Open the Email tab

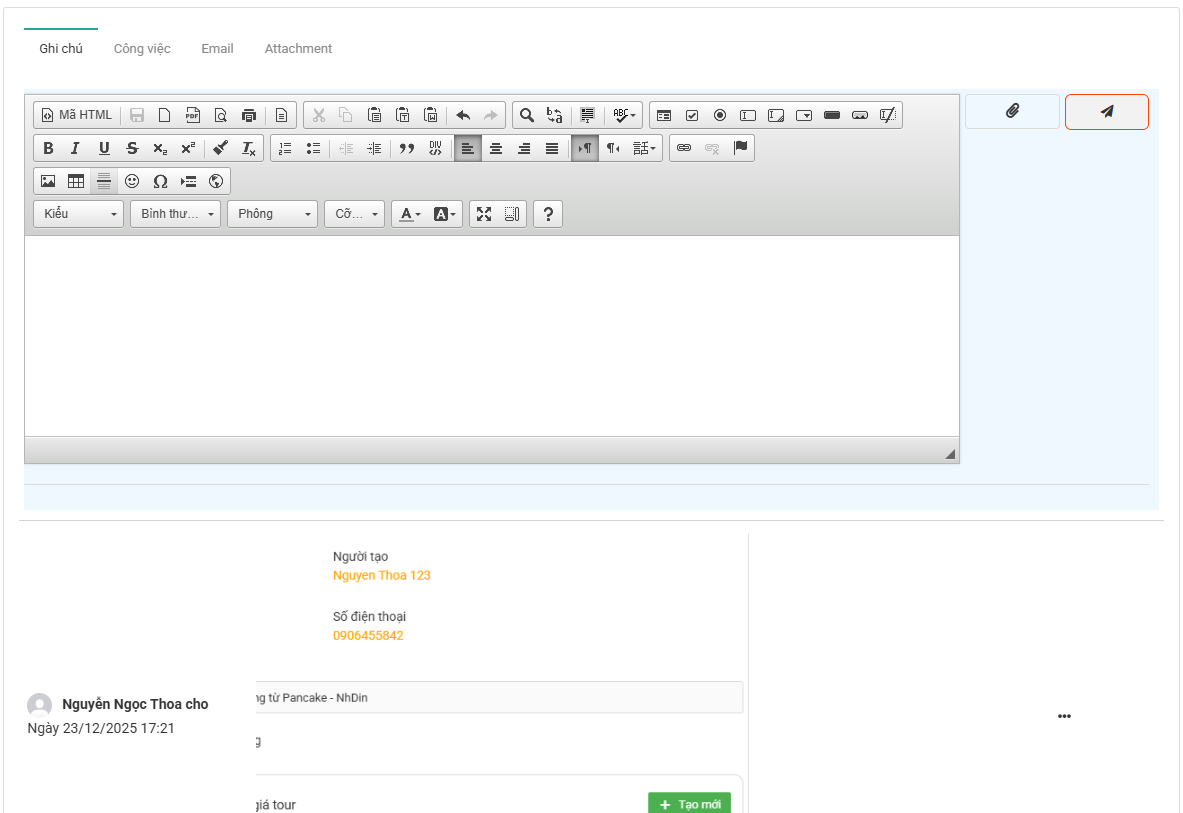tap(217, 48)
